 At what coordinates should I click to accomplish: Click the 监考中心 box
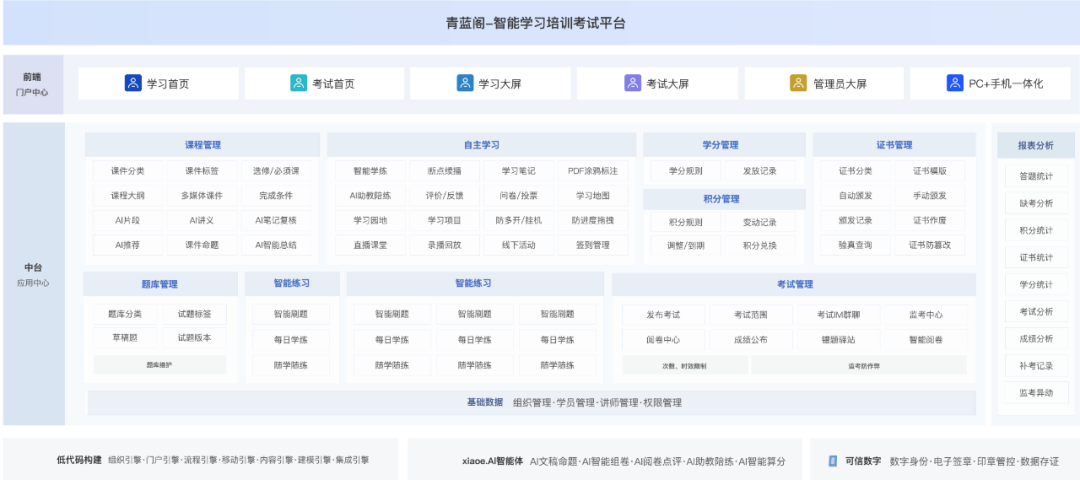[x=926, y=315]
